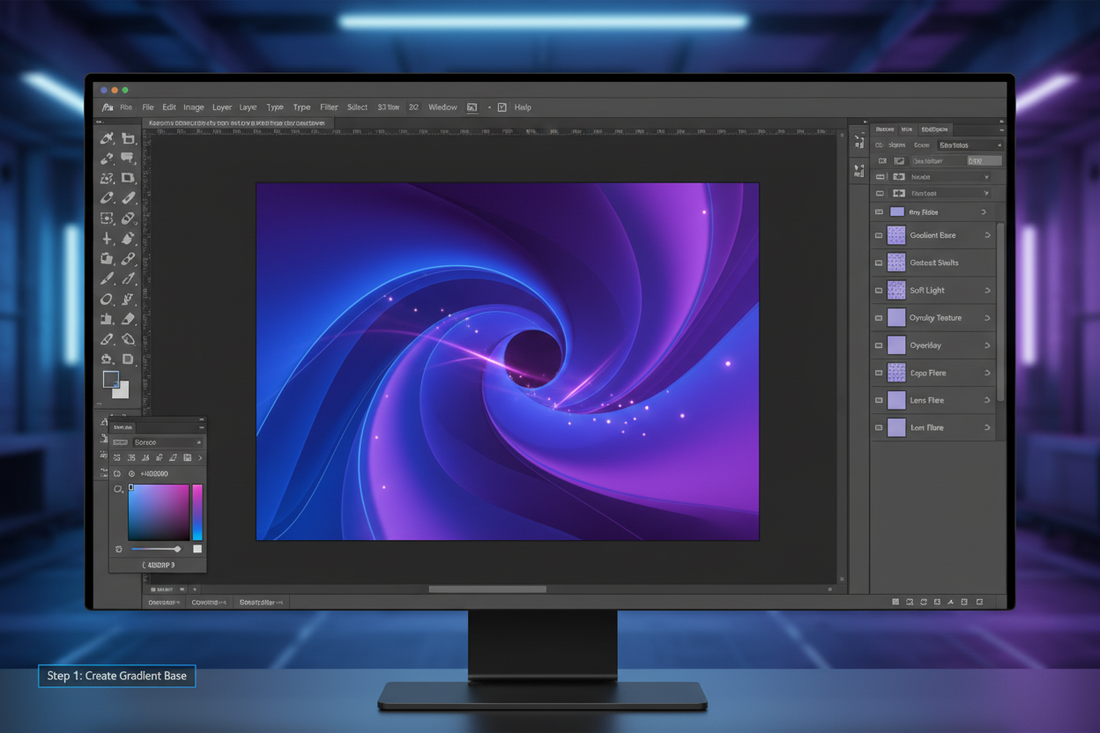1100x733 pixels.
Task: Hide the Gradient Base layer
Action: (880, 235)
